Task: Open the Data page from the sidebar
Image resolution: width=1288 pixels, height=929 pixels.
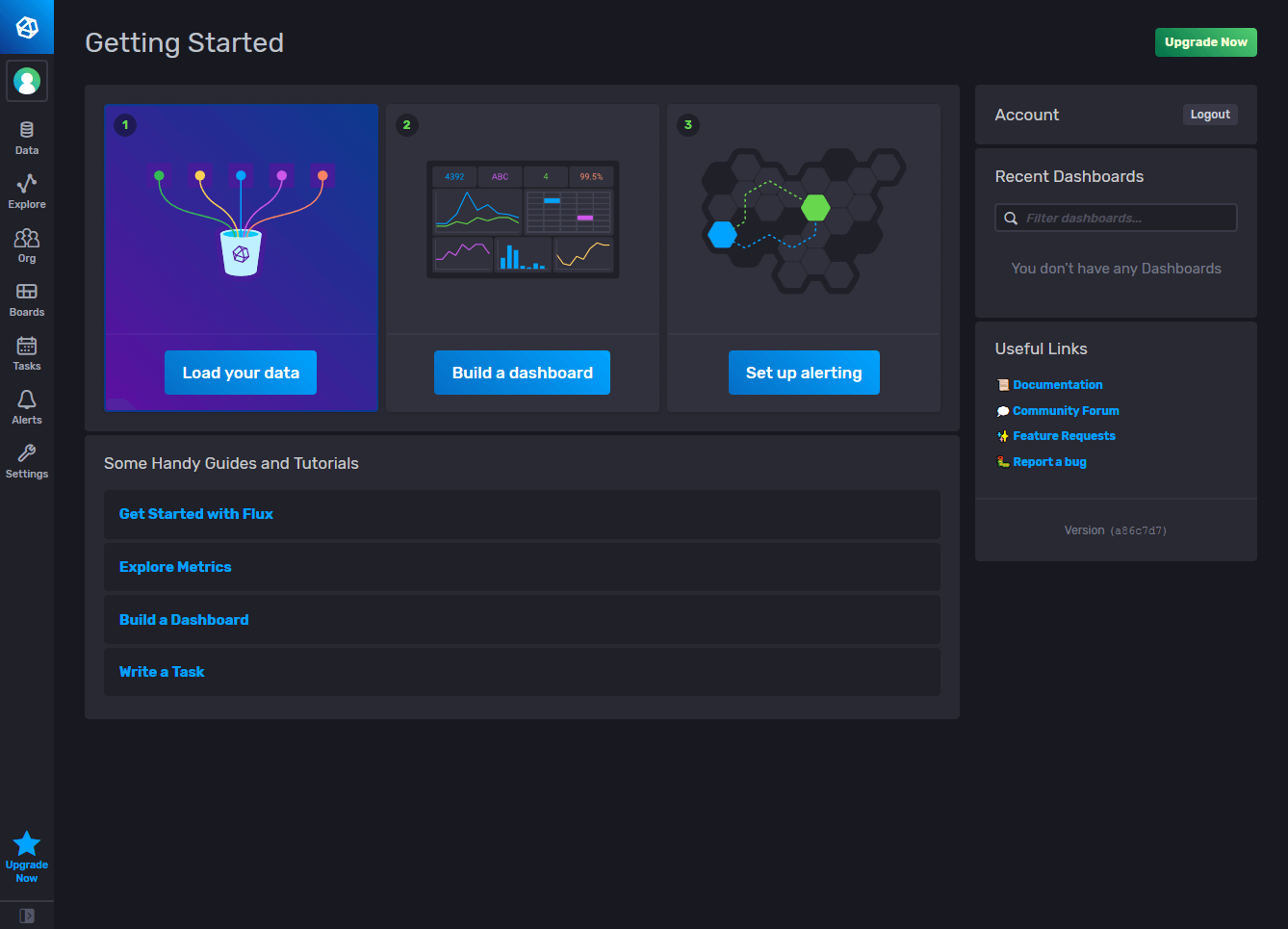Action: 26,135
